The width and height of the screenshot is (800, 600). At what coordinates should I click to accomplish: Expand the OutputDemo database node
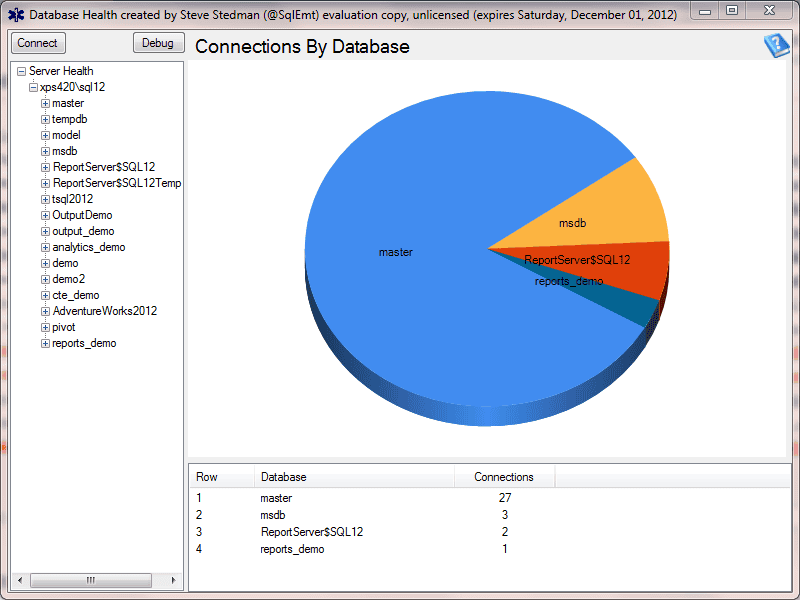[x=45, y=215]
